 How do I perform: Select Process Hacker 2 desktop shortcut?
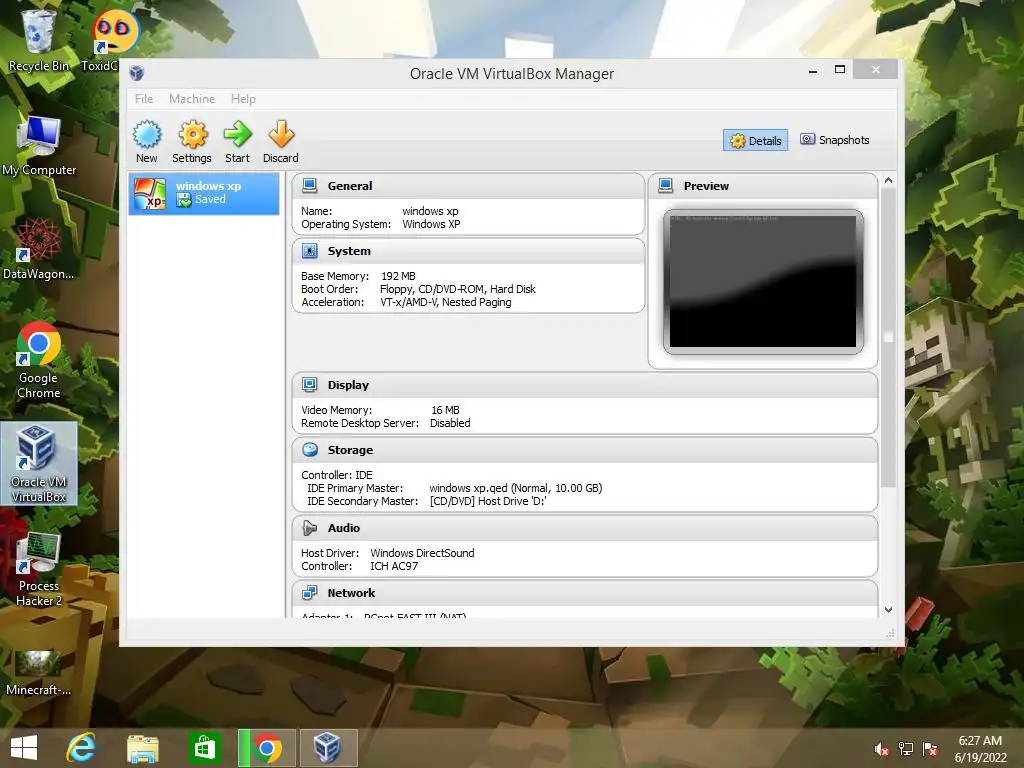39,568
